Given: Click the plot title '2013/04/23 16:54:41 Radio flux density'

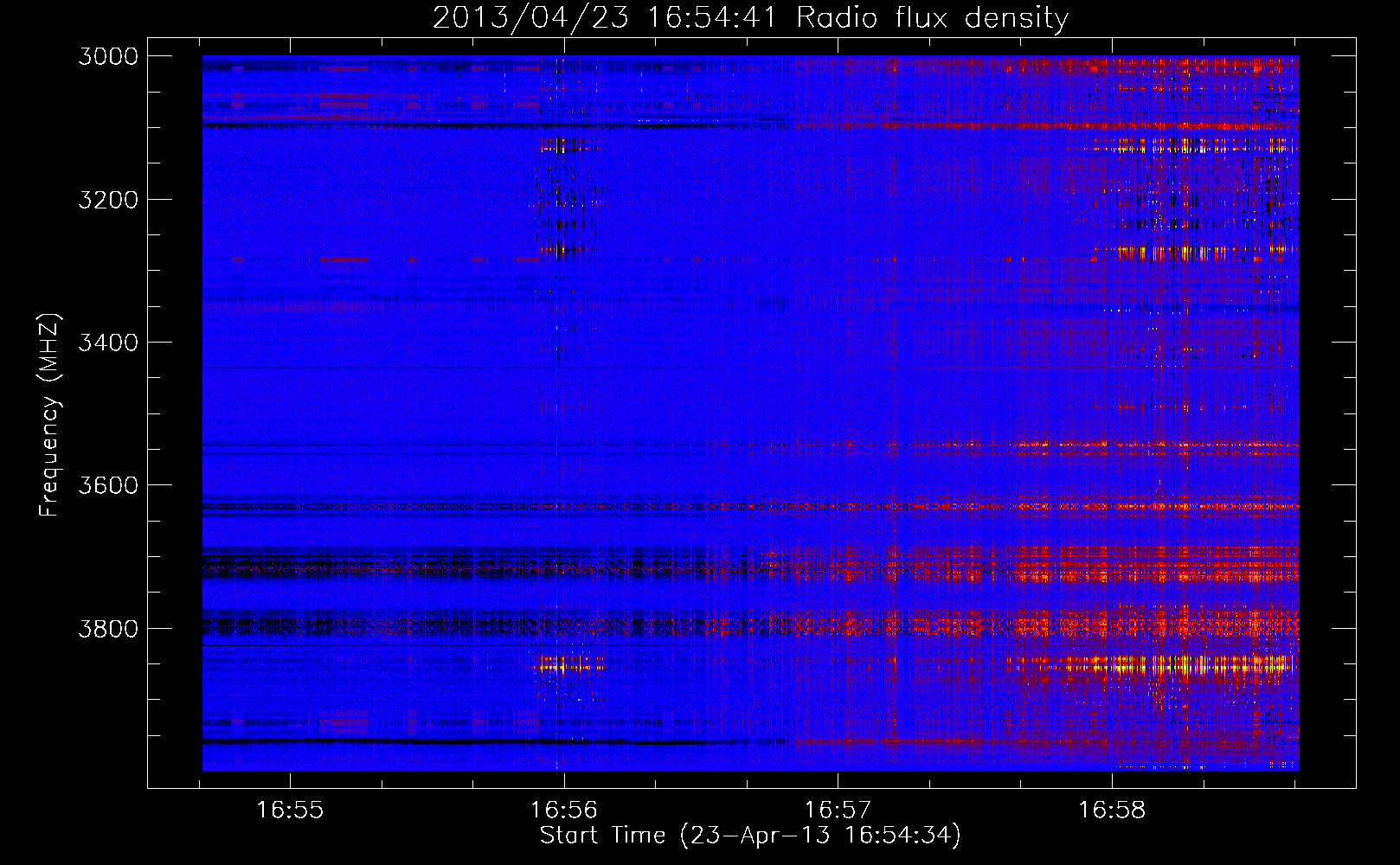Looking at the screenshot, I should click(x=750, y=17).
